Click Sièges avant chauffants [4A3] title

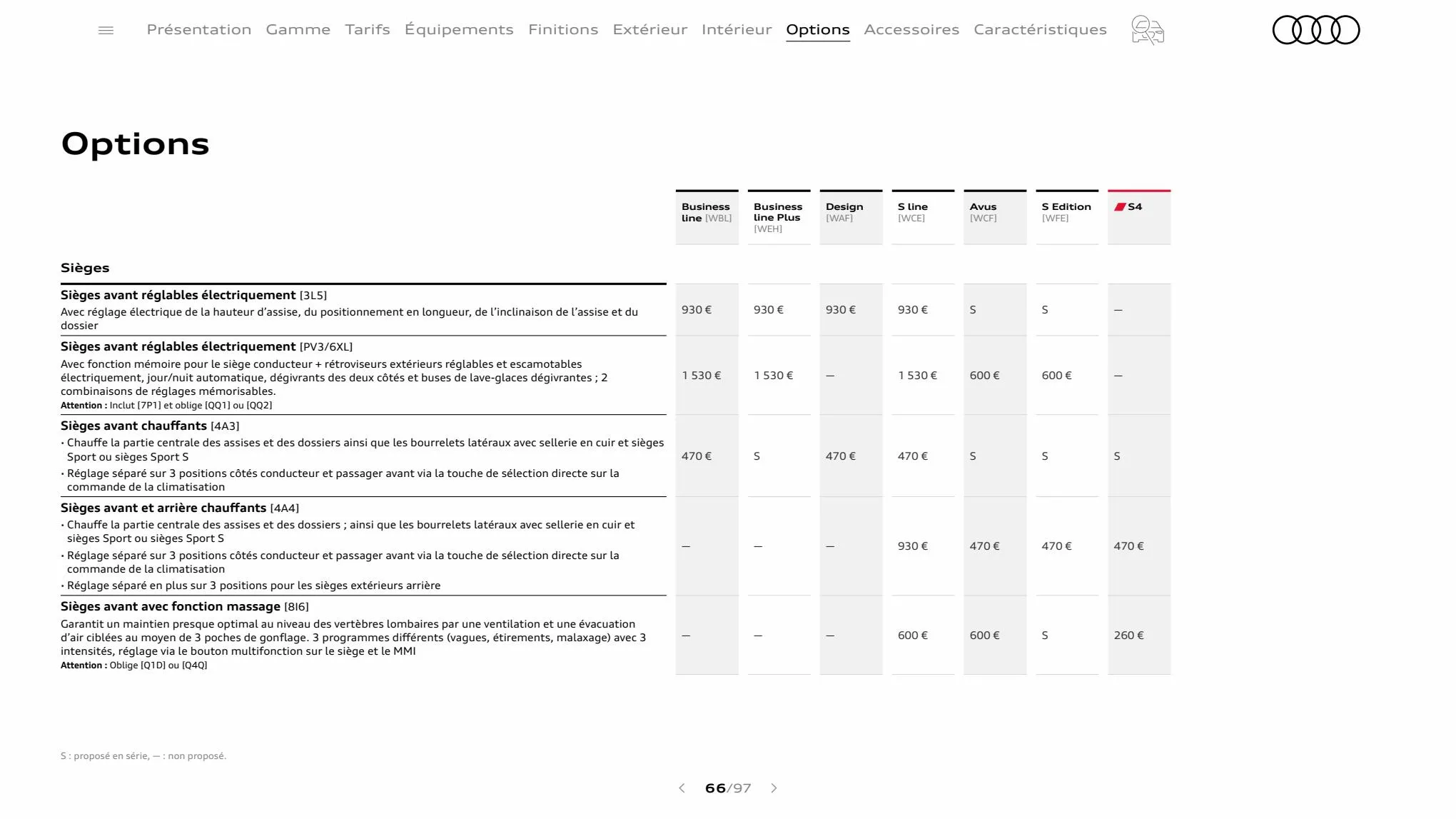[150, 426]
